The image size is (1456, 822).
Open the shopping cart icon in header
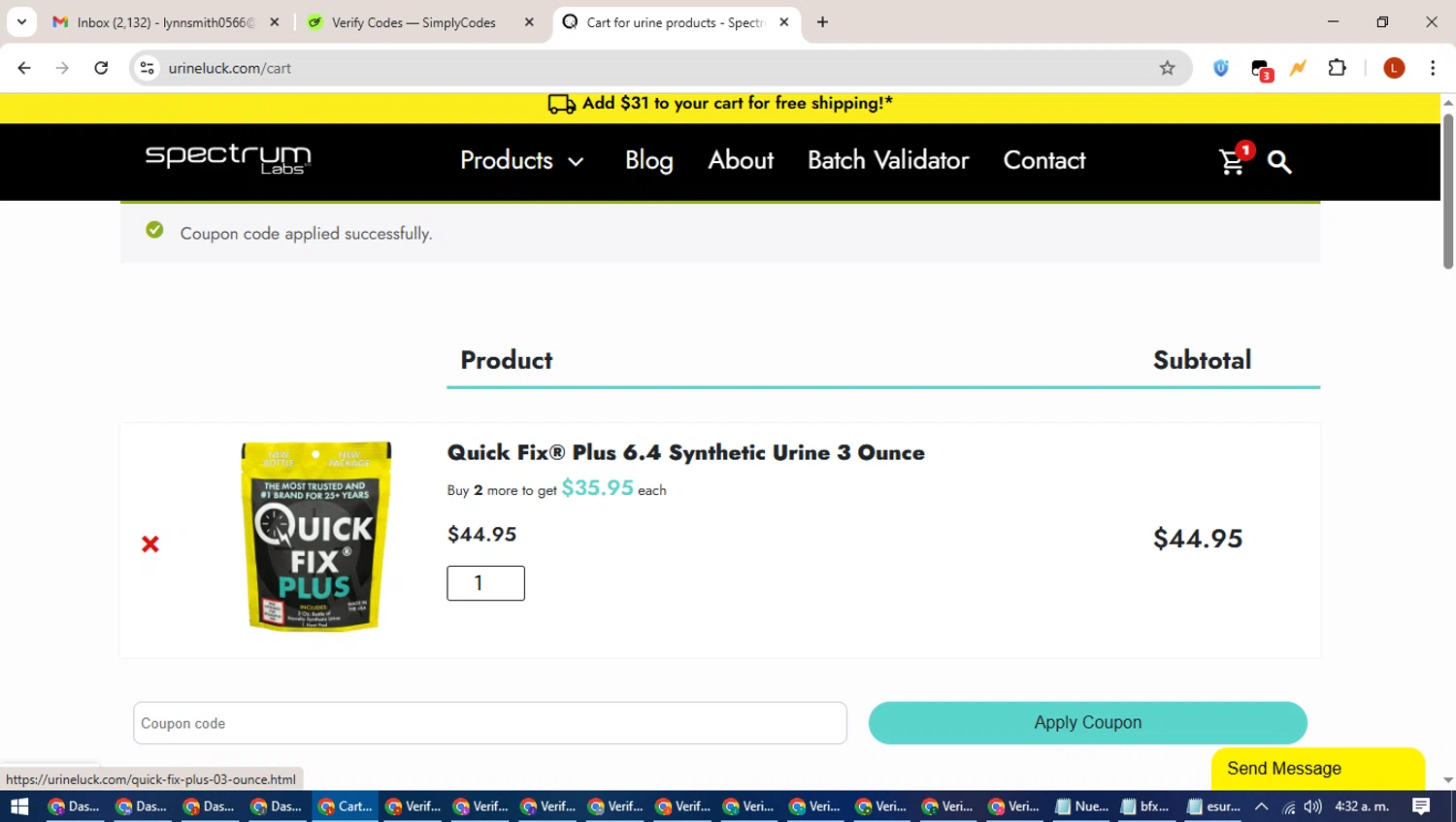tap(1232, 161)
